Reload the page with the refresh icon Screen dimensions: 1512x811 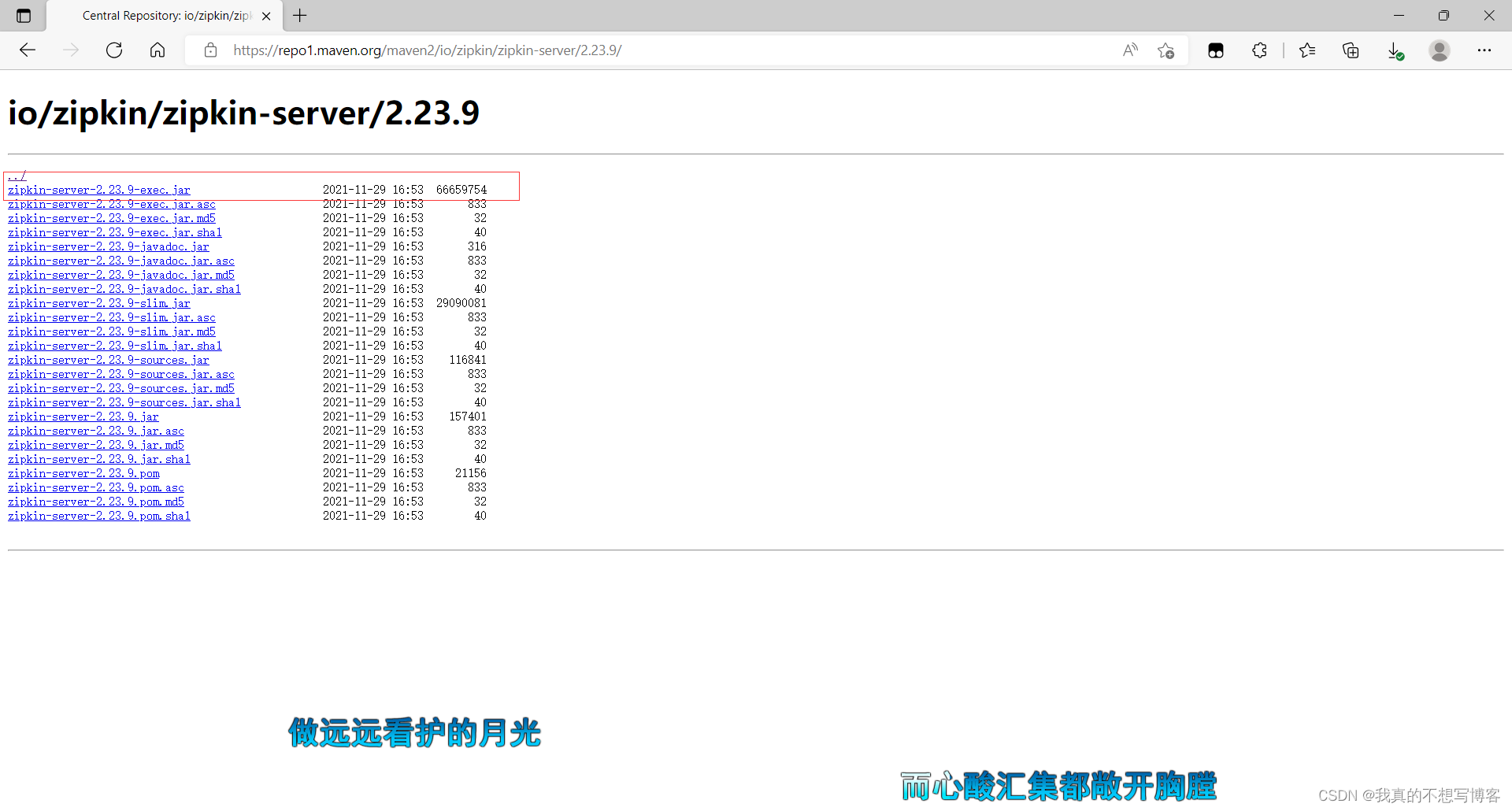114,50
